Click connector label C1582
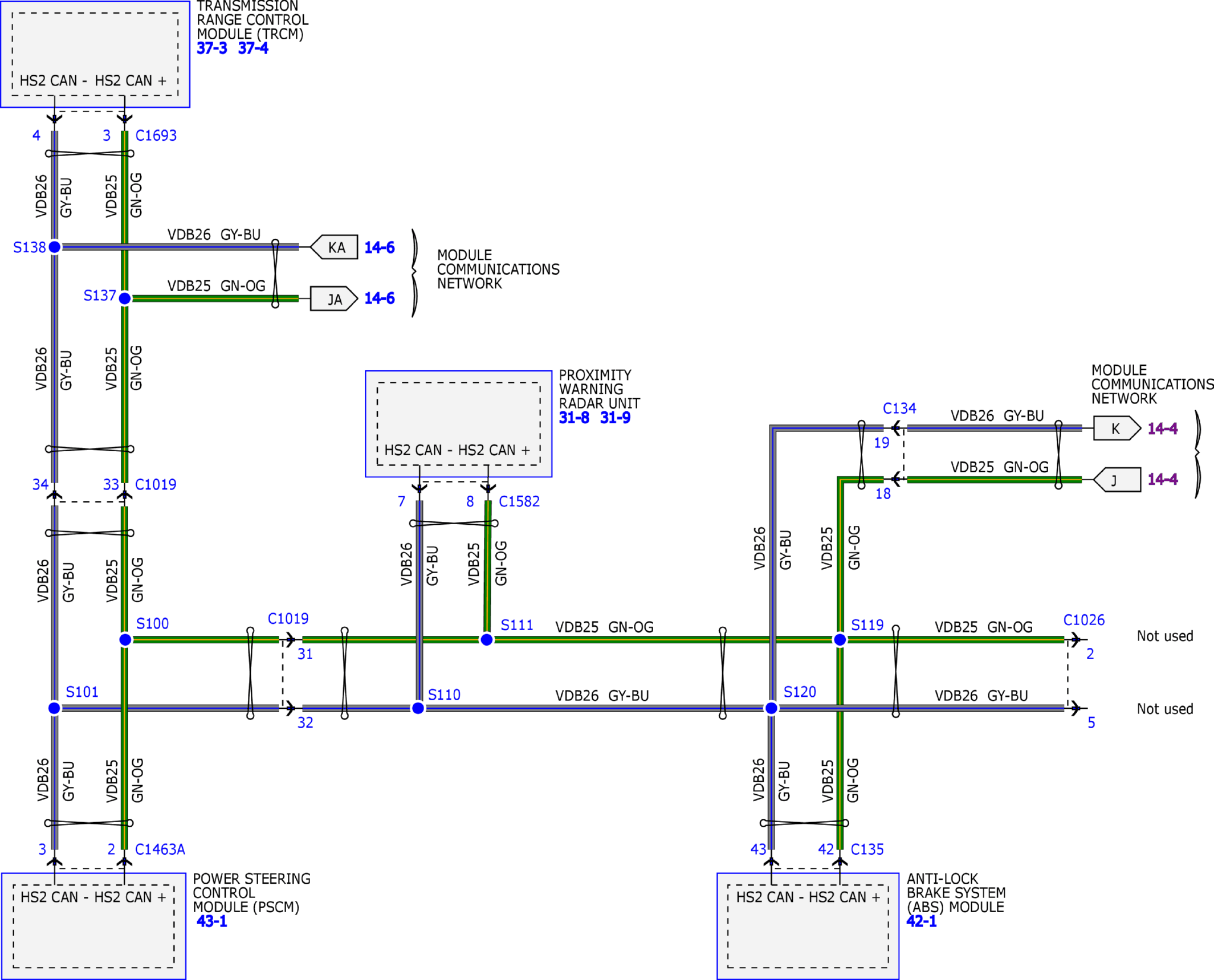This screenshot has height=980, width=1214. tap(519, 501)
